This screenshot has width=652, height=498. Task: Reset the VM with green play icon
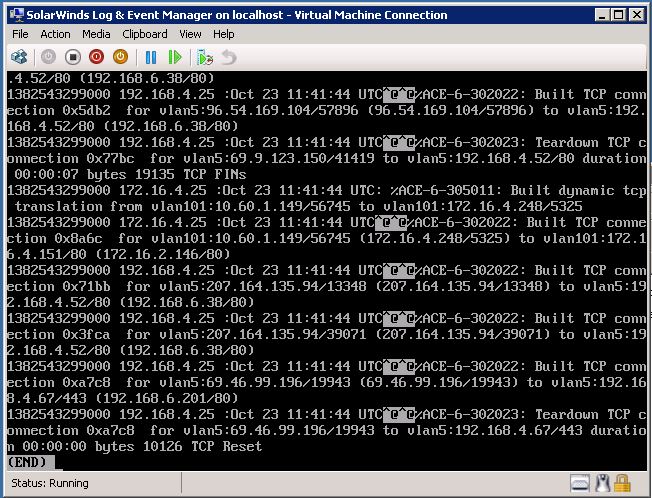pyautogui.click(x=175, y=57)
